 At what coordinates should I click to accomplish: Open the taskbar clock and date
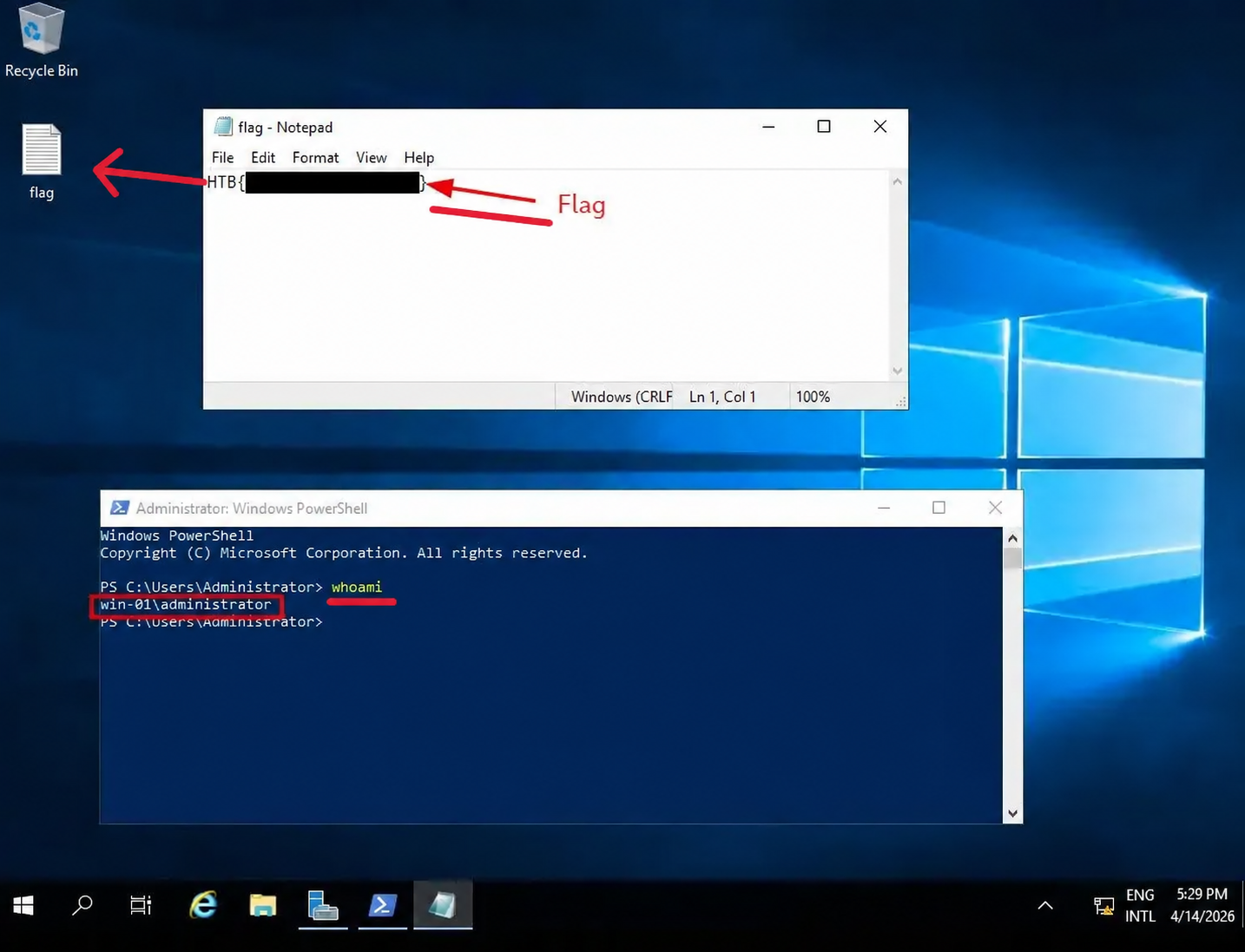pos(1202,906)
